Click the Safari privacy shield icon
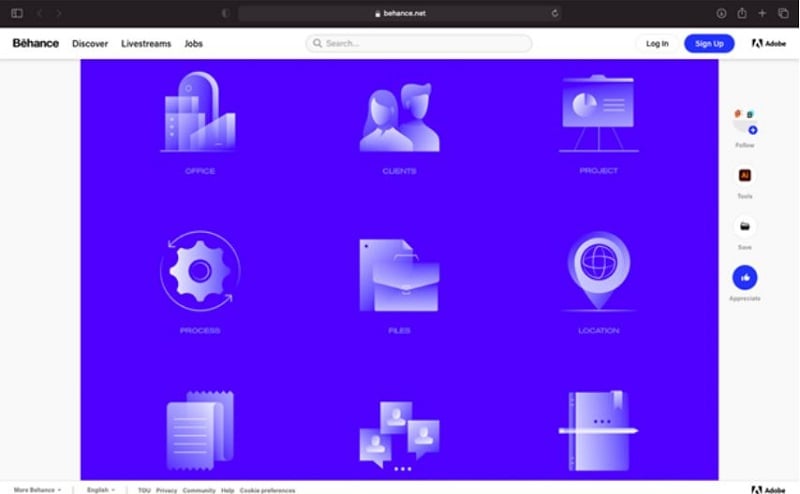 226,13
